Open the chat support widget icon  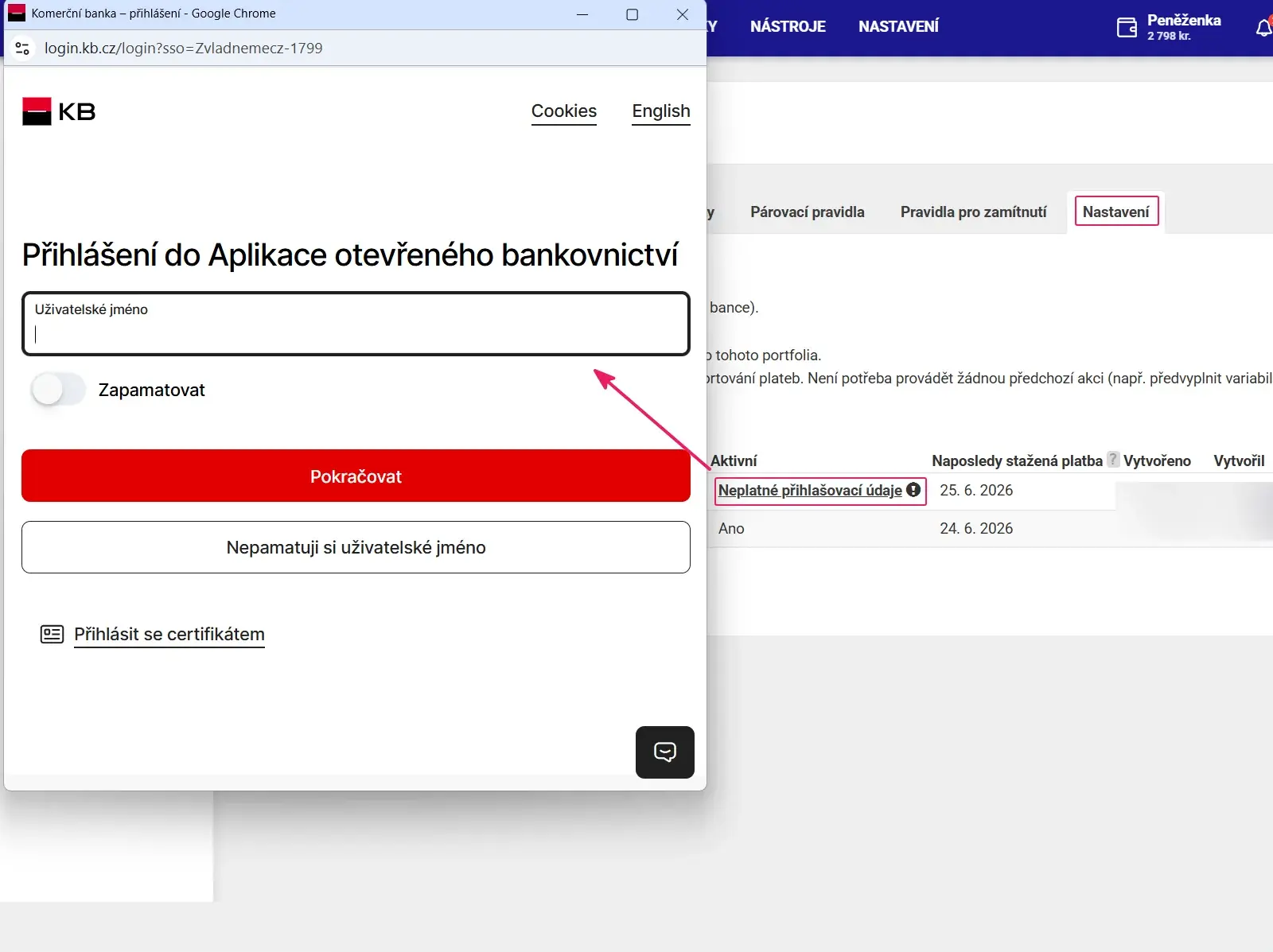[x=665, y=752]
